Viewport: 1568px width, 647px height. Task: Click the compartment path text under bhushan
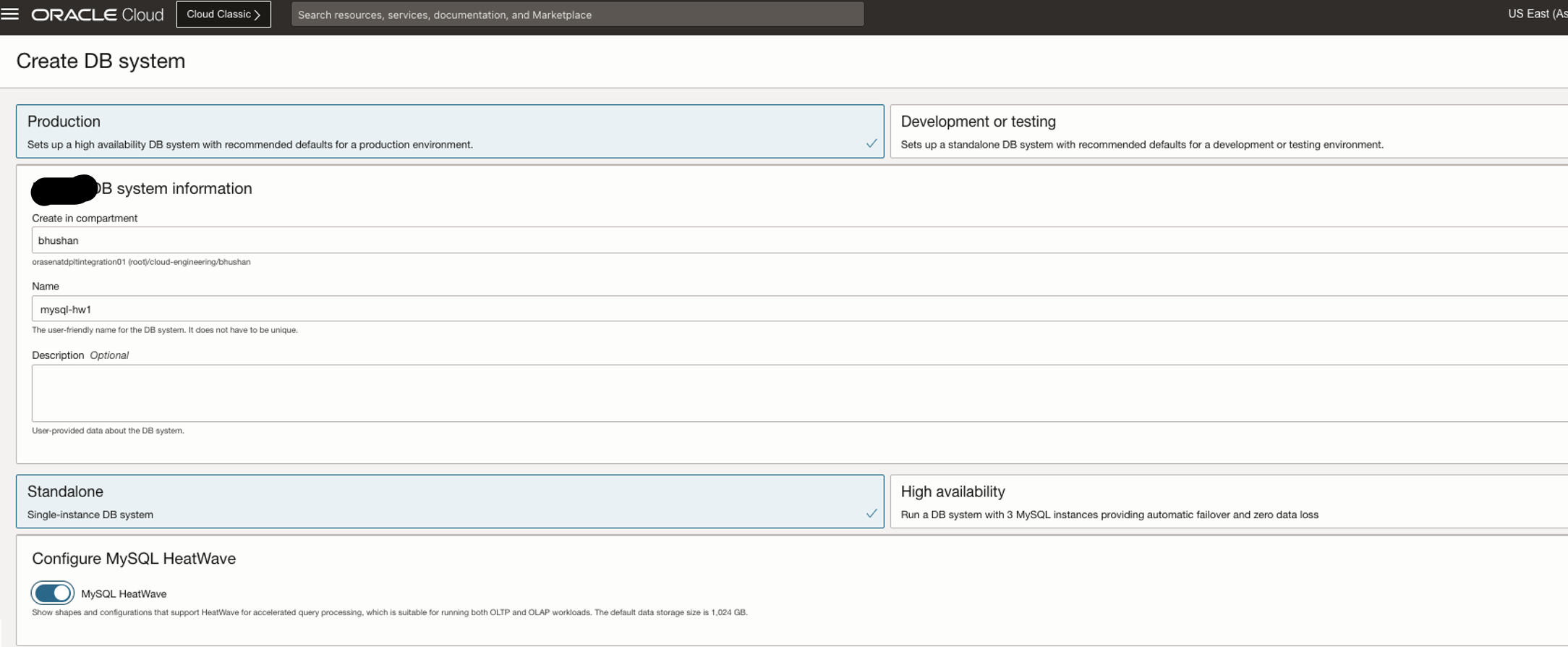pos(141,262)
